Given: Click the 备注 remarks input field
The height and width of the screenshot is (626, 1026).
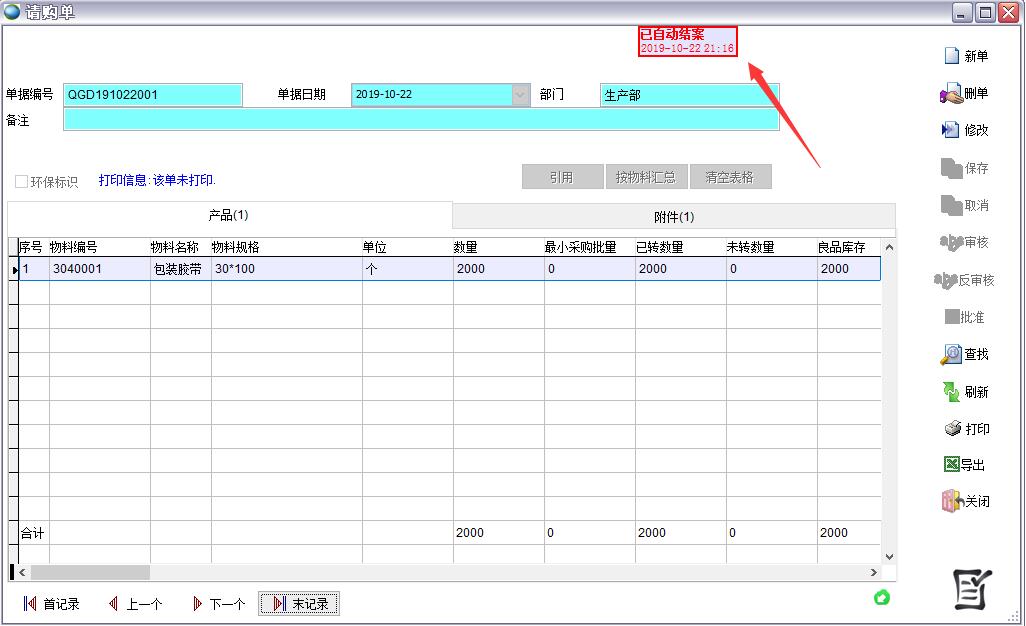Looking at the screenshot, I should [420, 120].
